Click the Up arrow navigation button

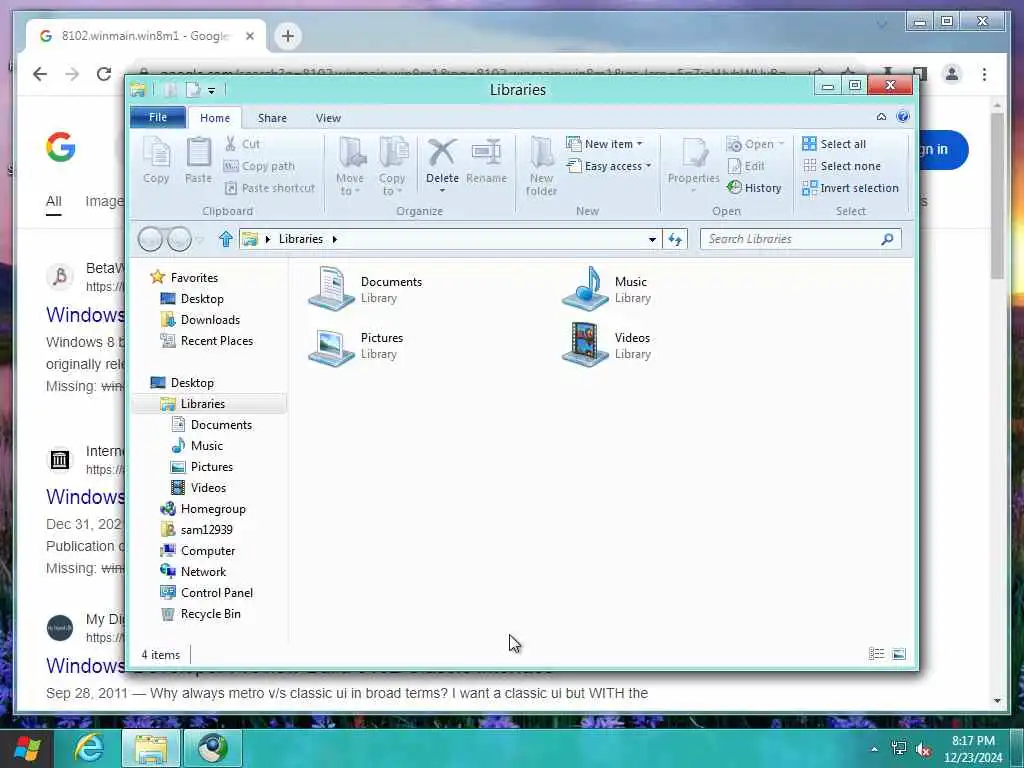point(225,239)
